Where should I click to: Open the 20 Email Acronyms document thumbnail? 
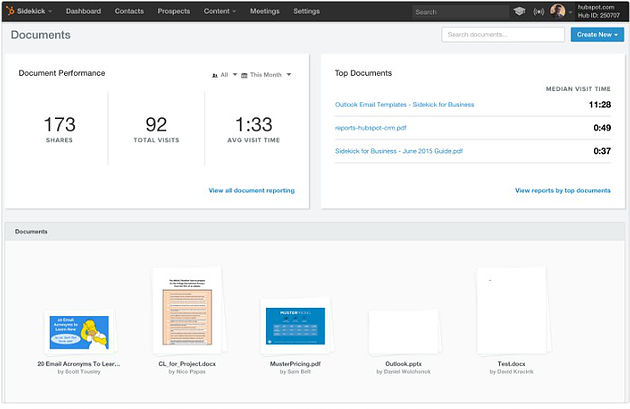79,332
